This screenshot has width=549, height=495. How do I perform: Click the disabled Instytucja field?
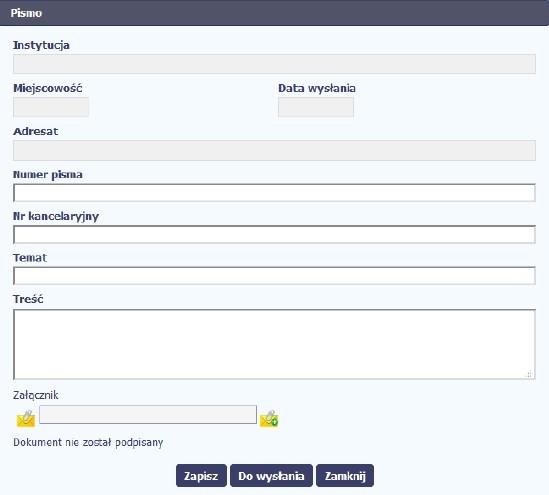[274, 64]
